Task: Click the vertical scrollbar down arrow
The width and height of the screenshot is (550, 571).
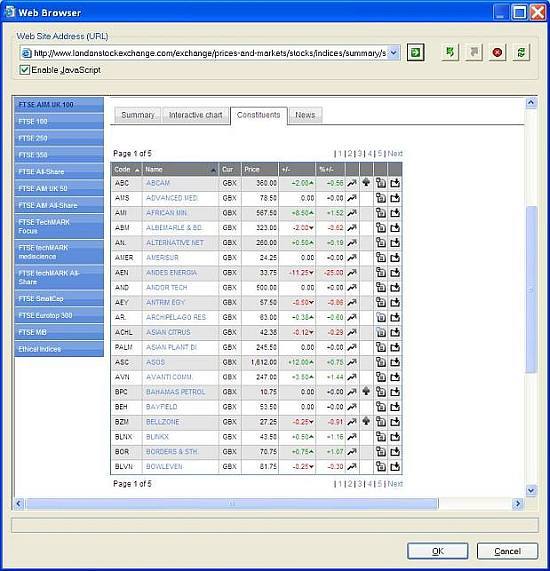Action: tap(531, 491)
